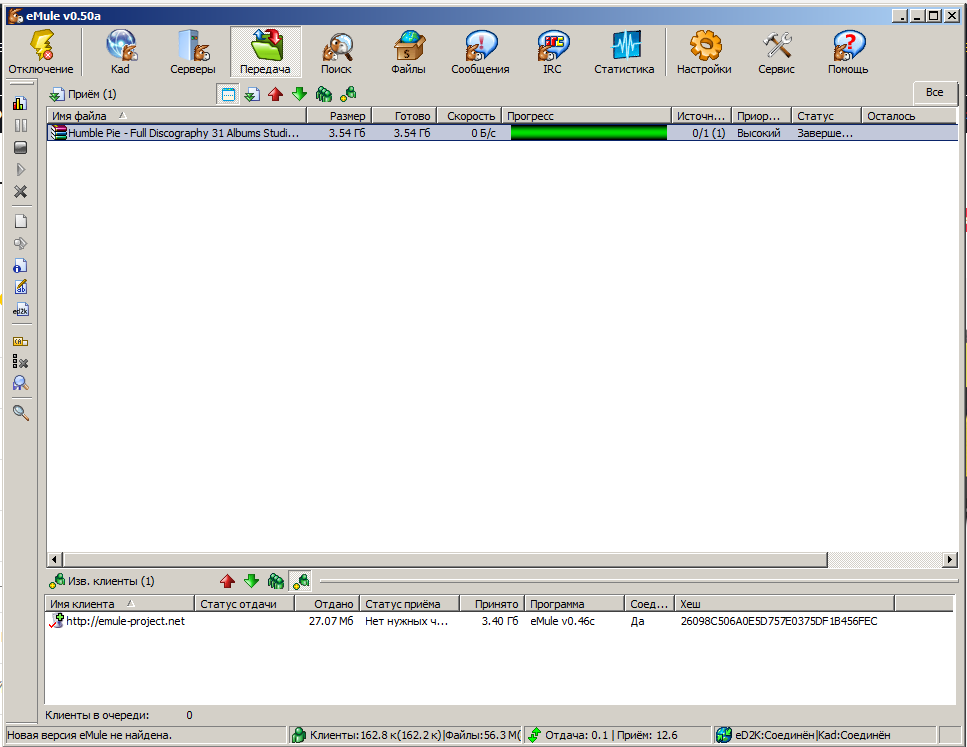
Task: Click the green progress bar of Humble Pie
Action: [588, 133]
